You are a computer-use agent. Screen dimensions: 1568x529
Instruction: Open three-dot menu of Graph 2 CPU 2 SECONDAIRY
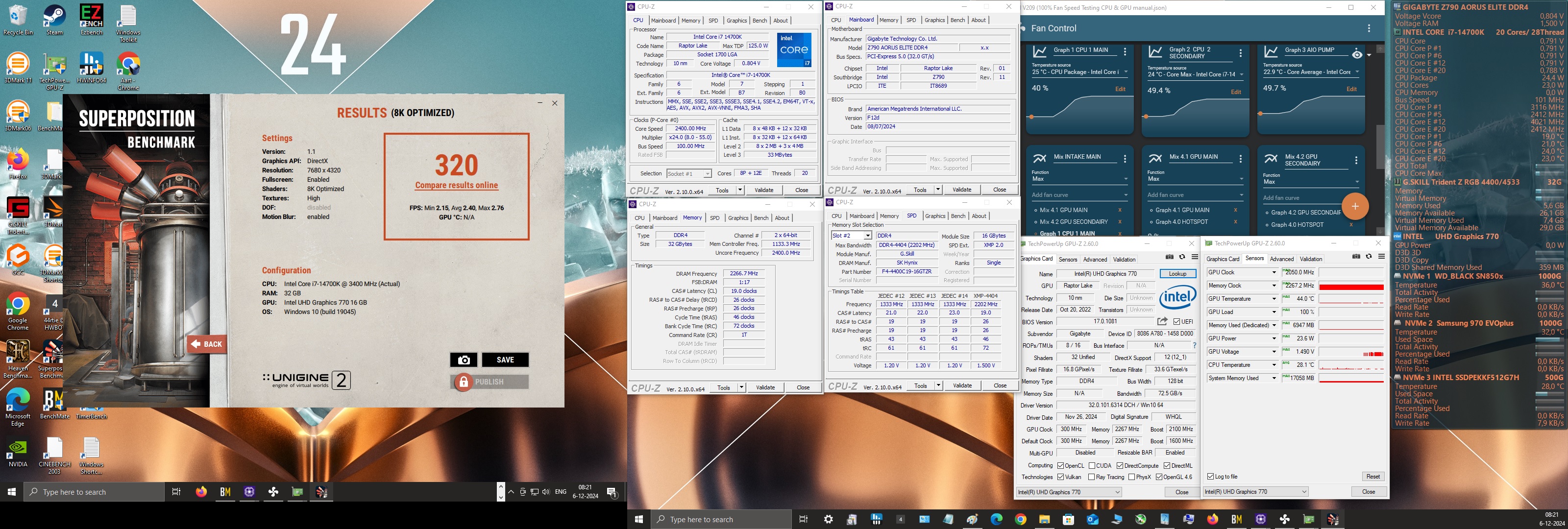click(x=1241, y=53)
